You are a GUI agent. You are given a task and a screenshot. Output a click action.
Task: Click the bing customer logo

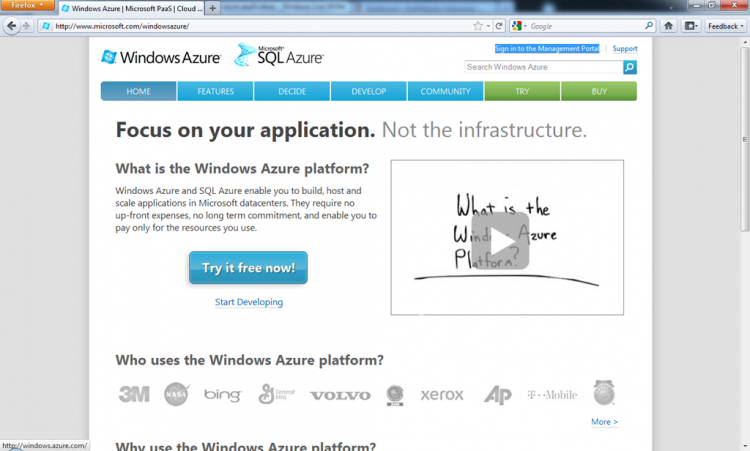click(222, 395)
